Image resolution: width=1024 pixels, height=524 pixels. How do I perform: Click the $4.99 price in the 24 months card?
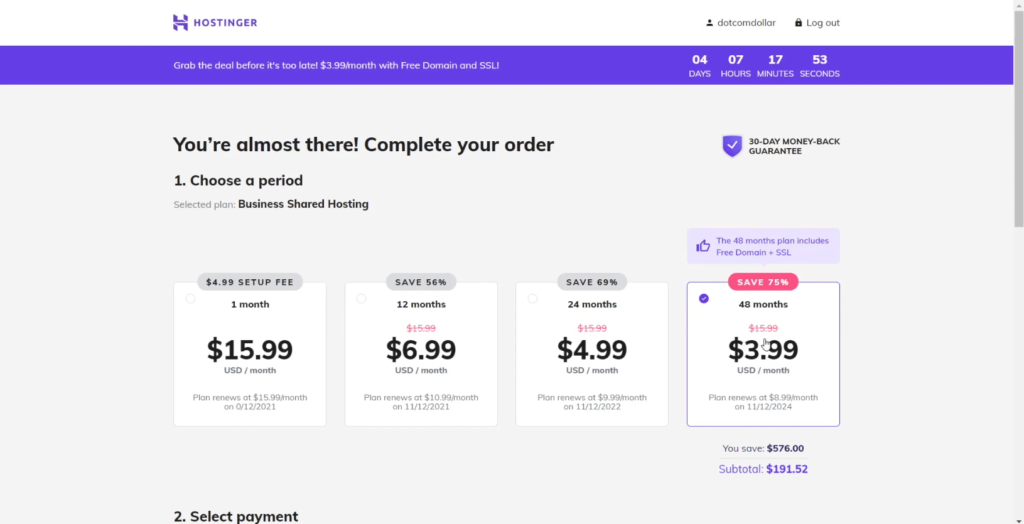(x=592, y=350)
